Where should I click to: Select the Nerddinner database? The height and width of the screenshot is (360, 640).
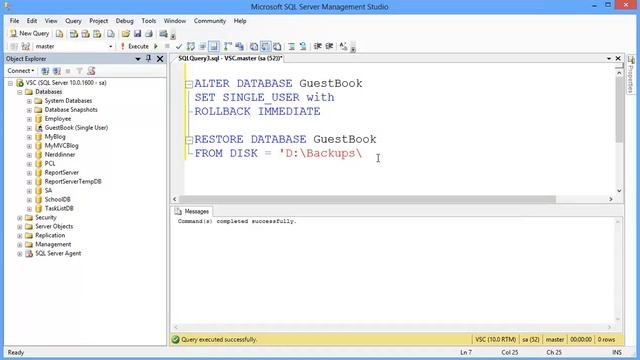click(60, 155)
